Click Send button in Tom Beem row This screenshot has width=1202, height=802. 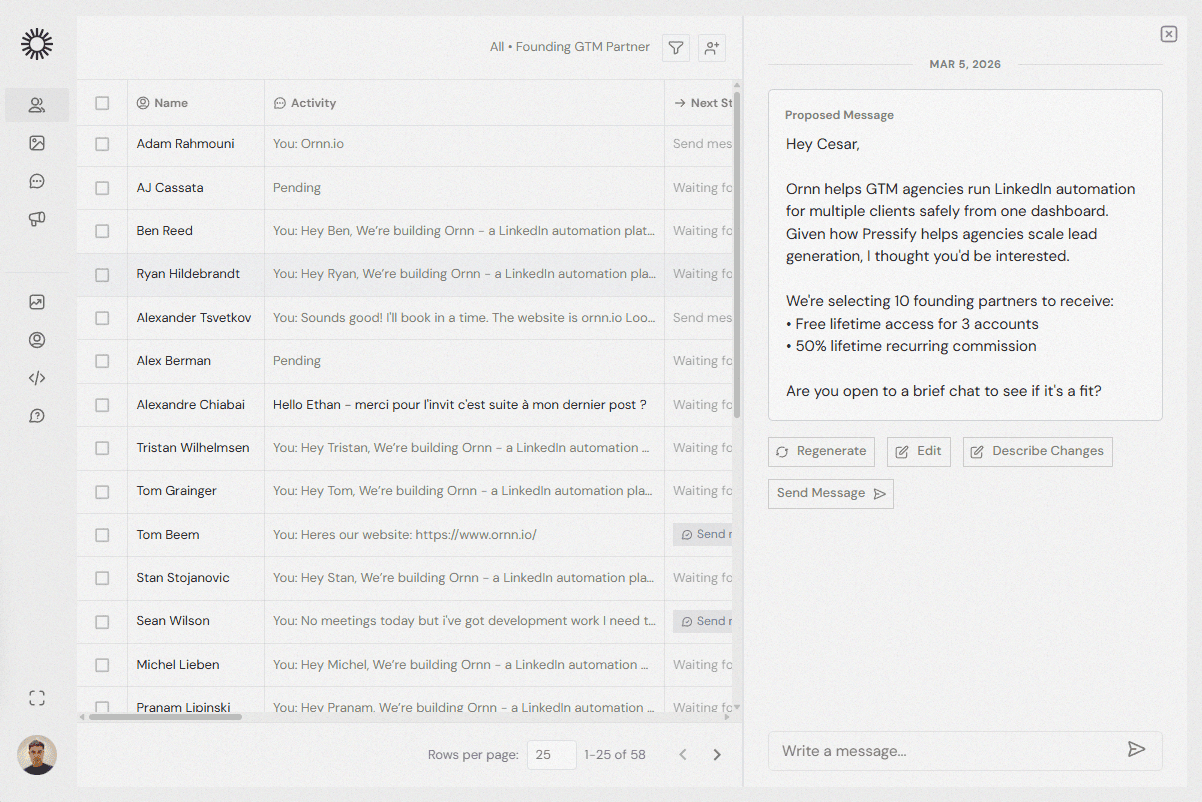tap(703, 535)
